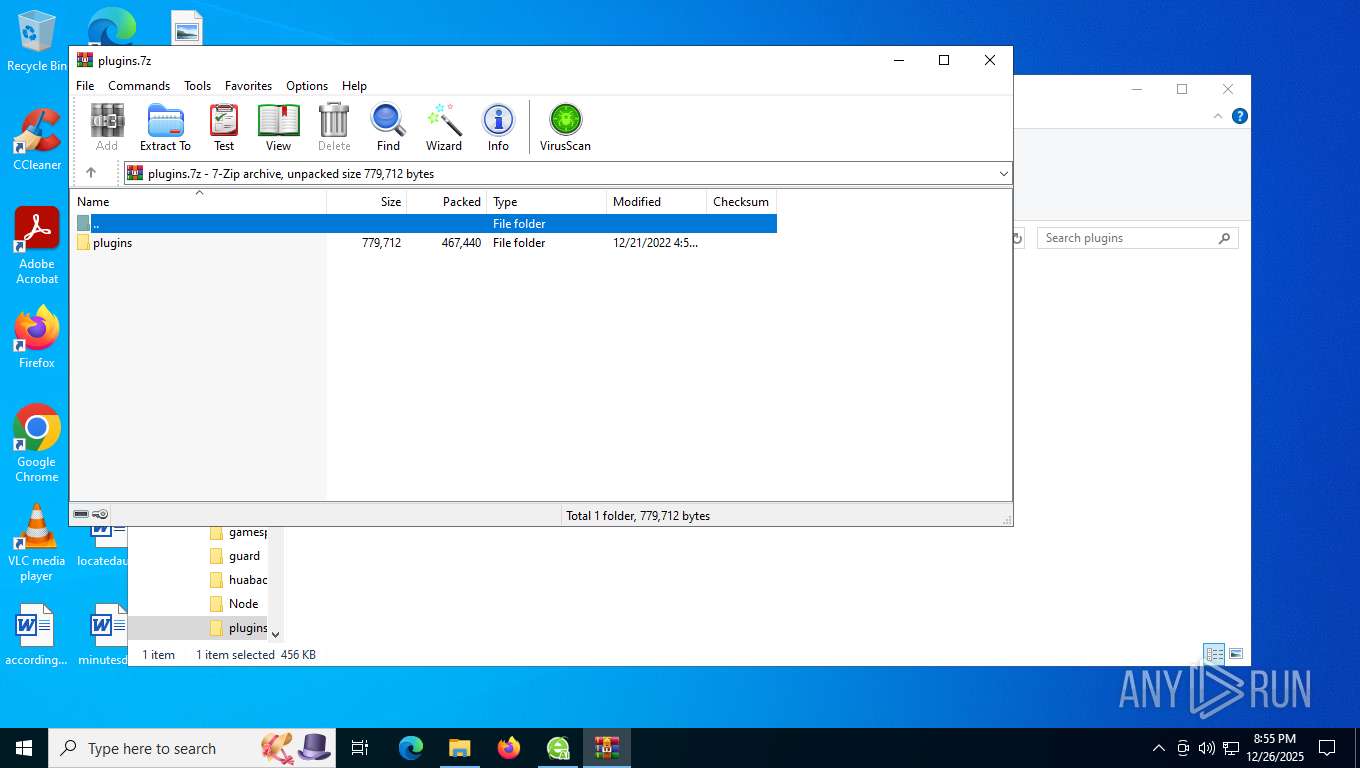This screenshot has height=768, width=1360.
Task: Click the Delete trash toolbar icon
Action: (x=334, y=127)
